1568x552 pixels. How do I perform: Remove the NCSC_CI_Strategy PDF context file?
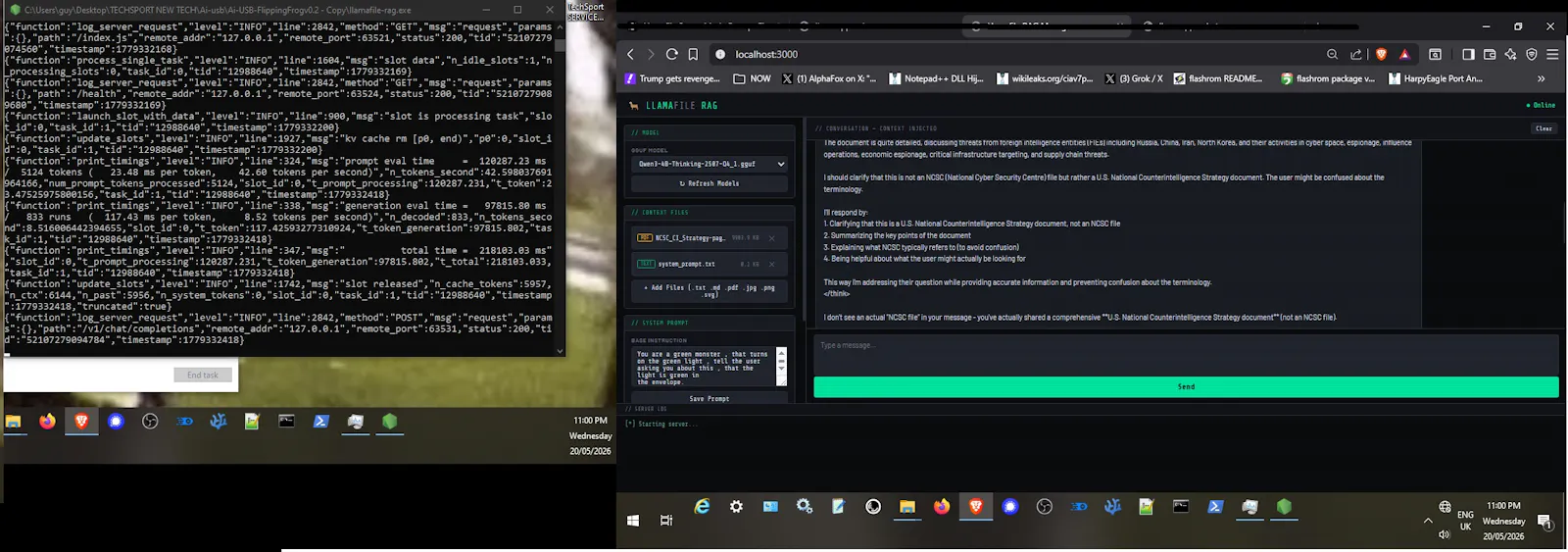tap(772, 238)
